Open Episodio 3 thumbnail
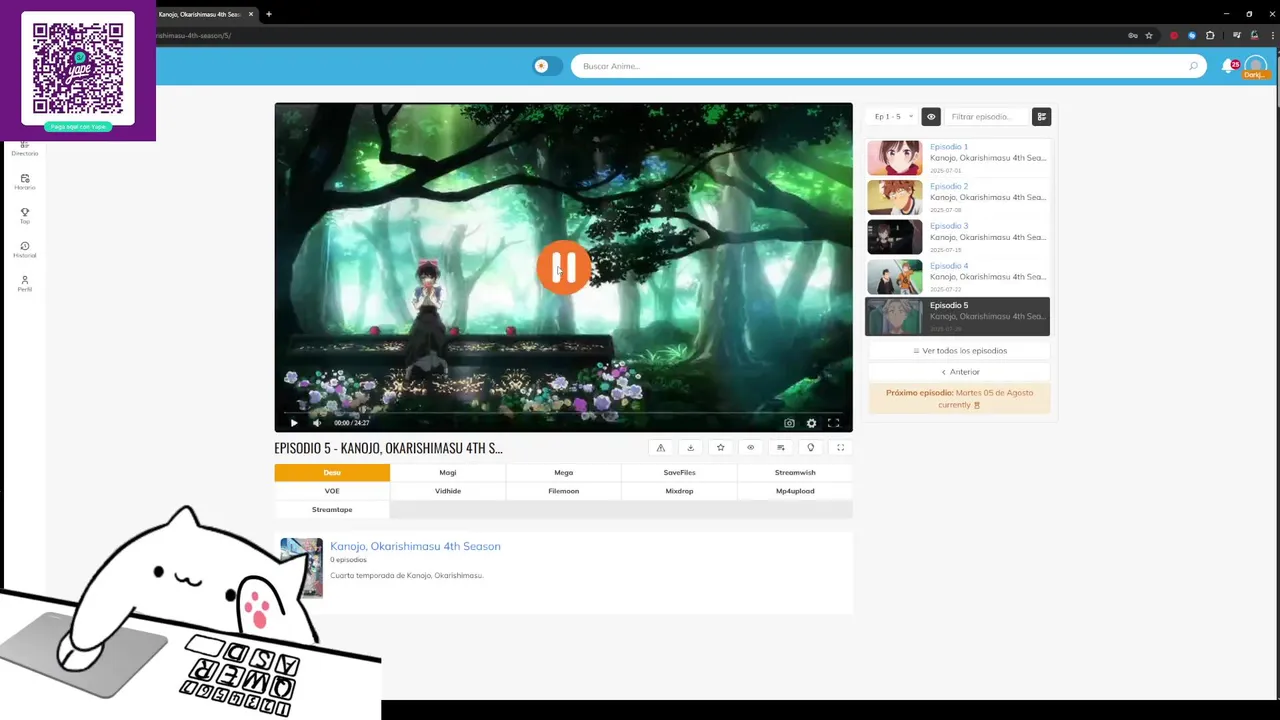 click(x=895, y=237)
